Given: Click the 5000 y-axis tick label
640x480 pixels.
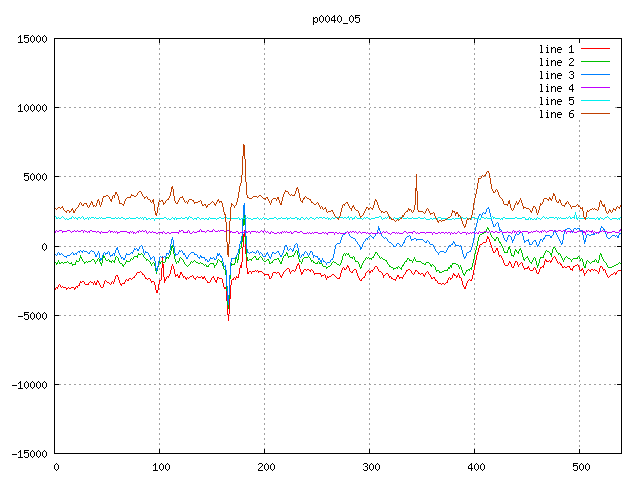Looking at the screenshot, I should (x=35, y=177).
